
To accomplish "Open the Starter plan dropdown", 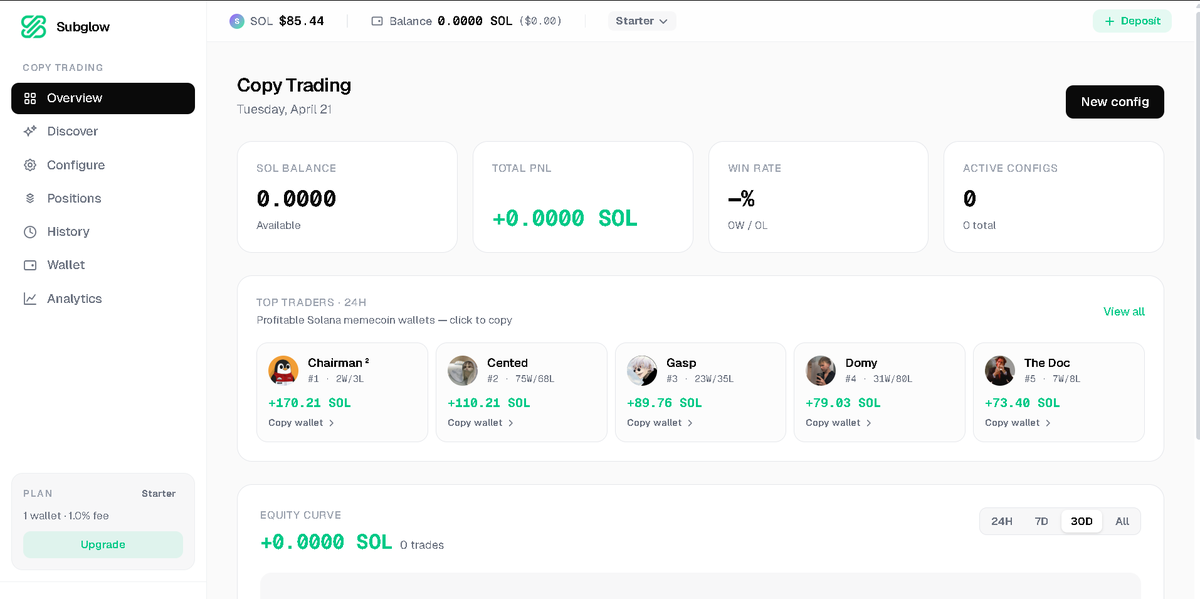I will (642, 21).
